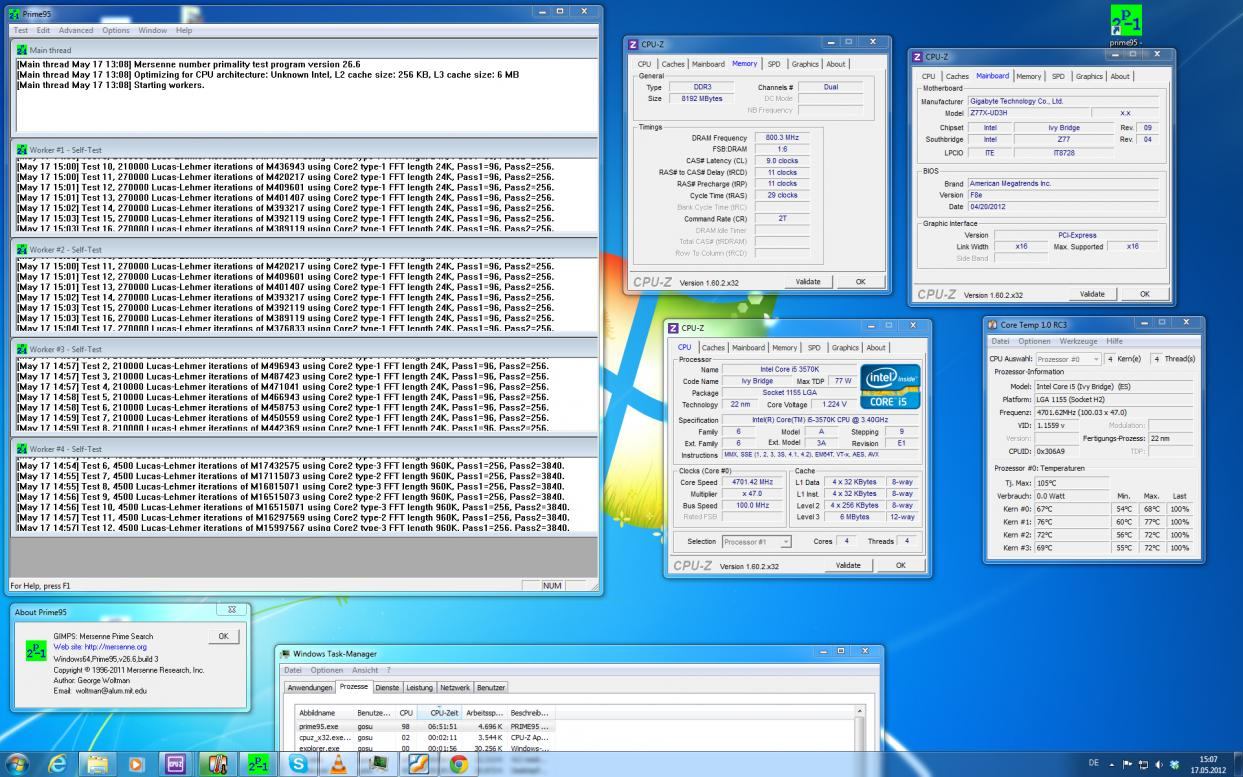The height and width of the screenshot is (777, 1243).
Task: Click OK in the About Prime95 dialog
Action: [x=223, y=636]
